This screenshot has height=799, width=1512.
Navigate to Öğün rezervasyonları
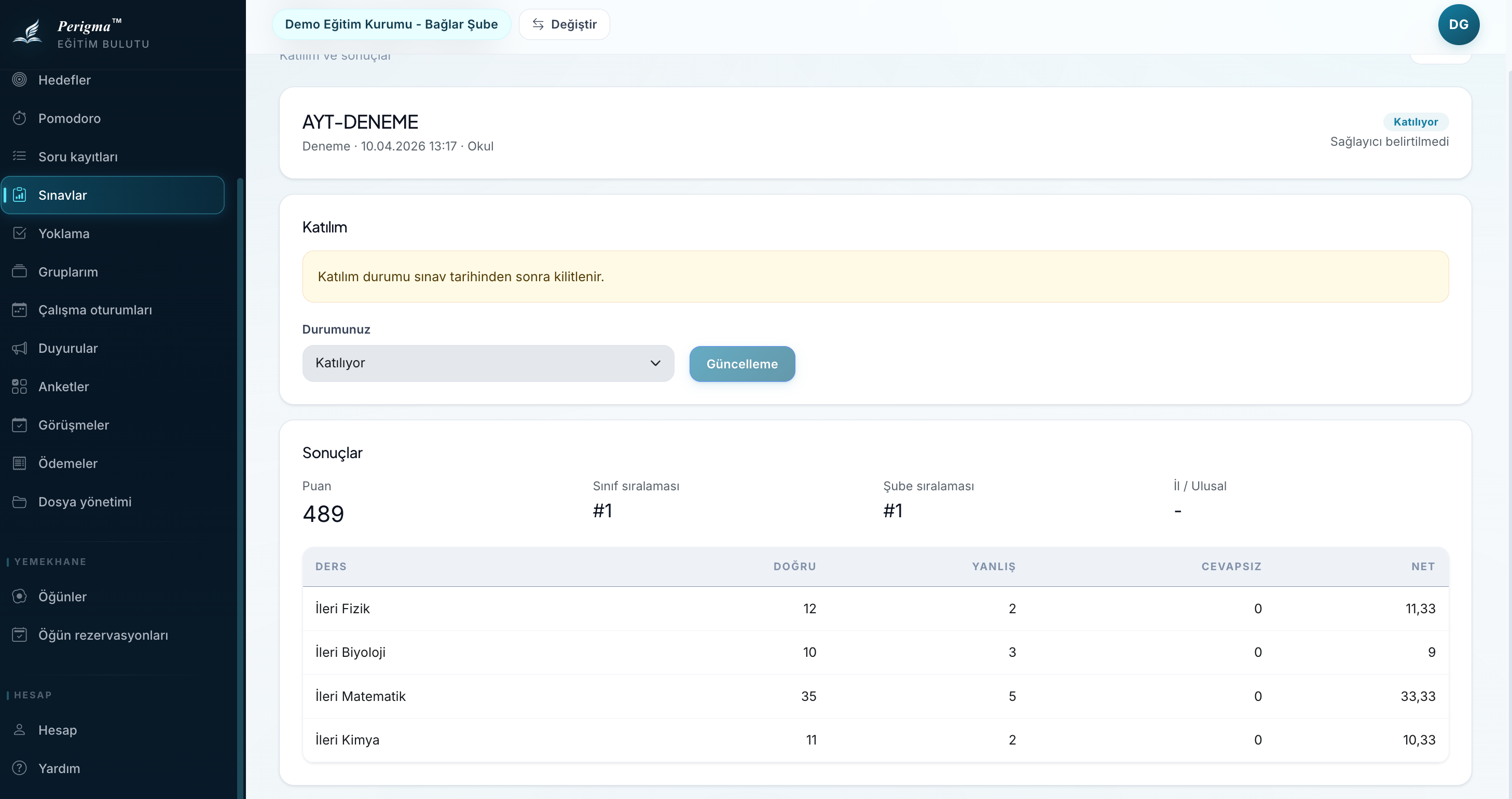point(113,635)
